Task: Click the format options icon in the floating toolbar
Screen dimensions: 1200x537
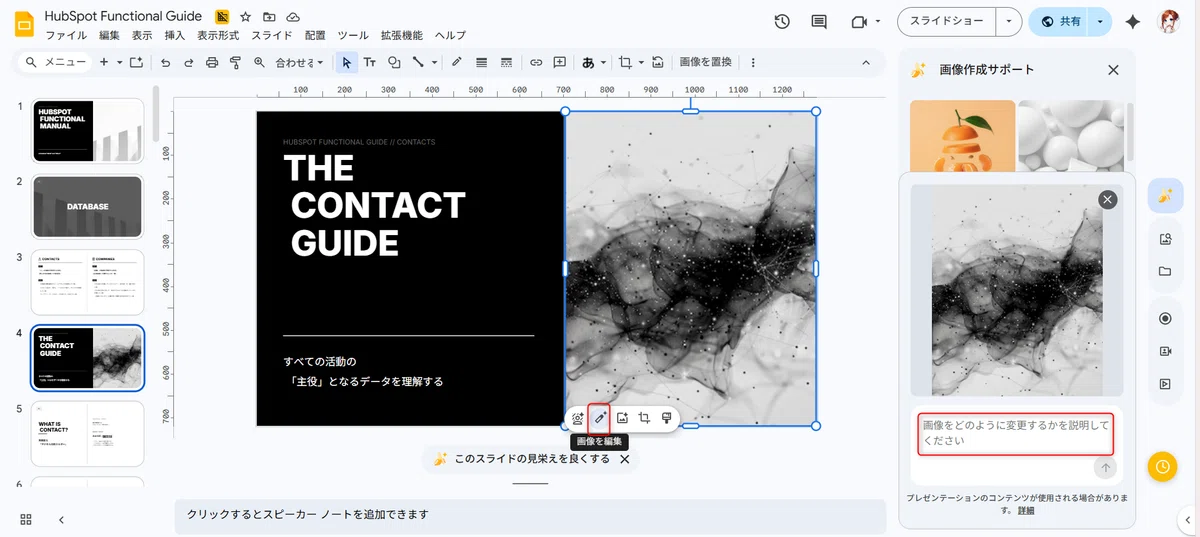Action: pyautogui.click(x=666, y=418)
